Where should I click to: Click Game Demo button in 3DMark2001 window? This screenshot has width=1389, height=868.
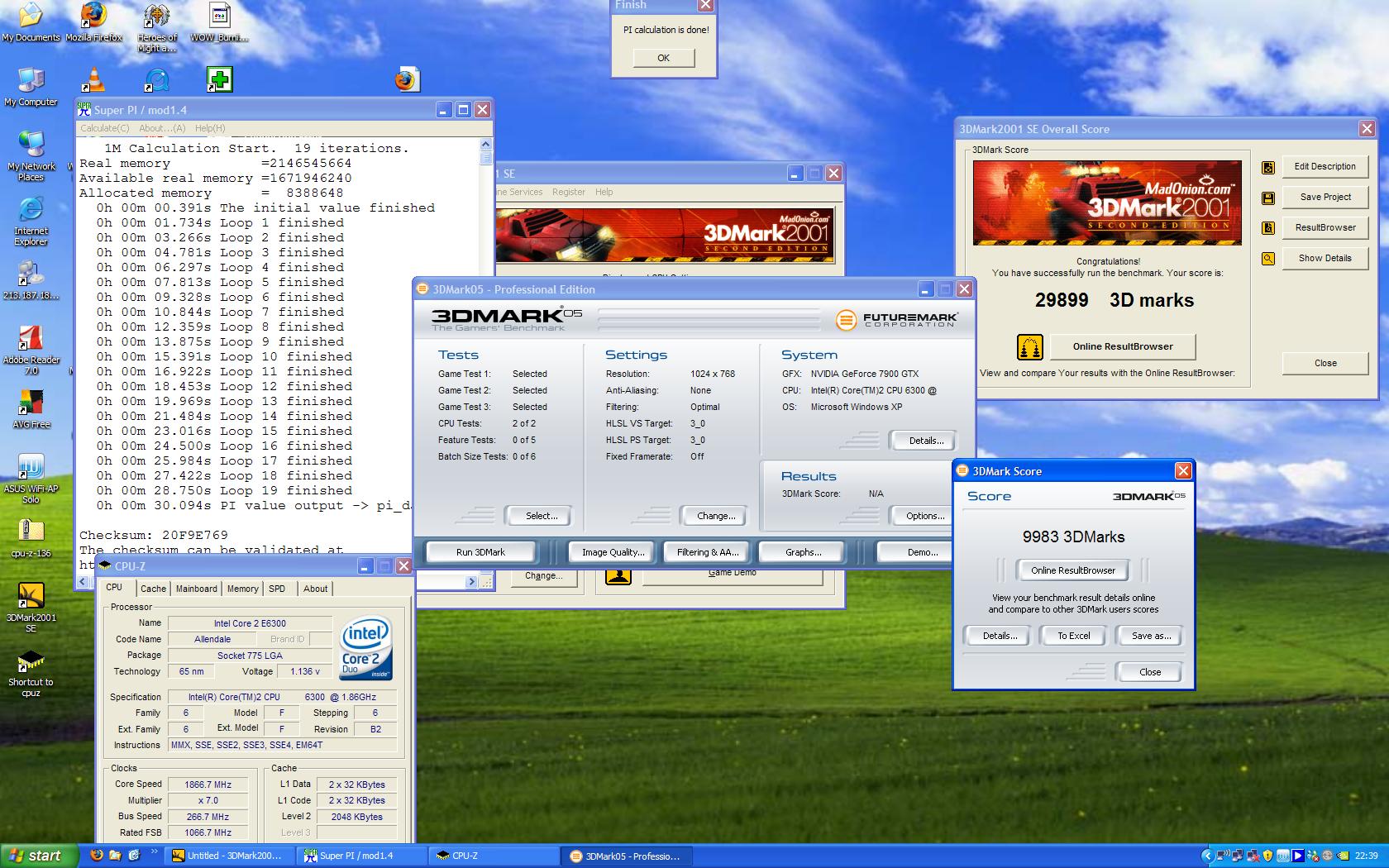(x=732, y=575)
